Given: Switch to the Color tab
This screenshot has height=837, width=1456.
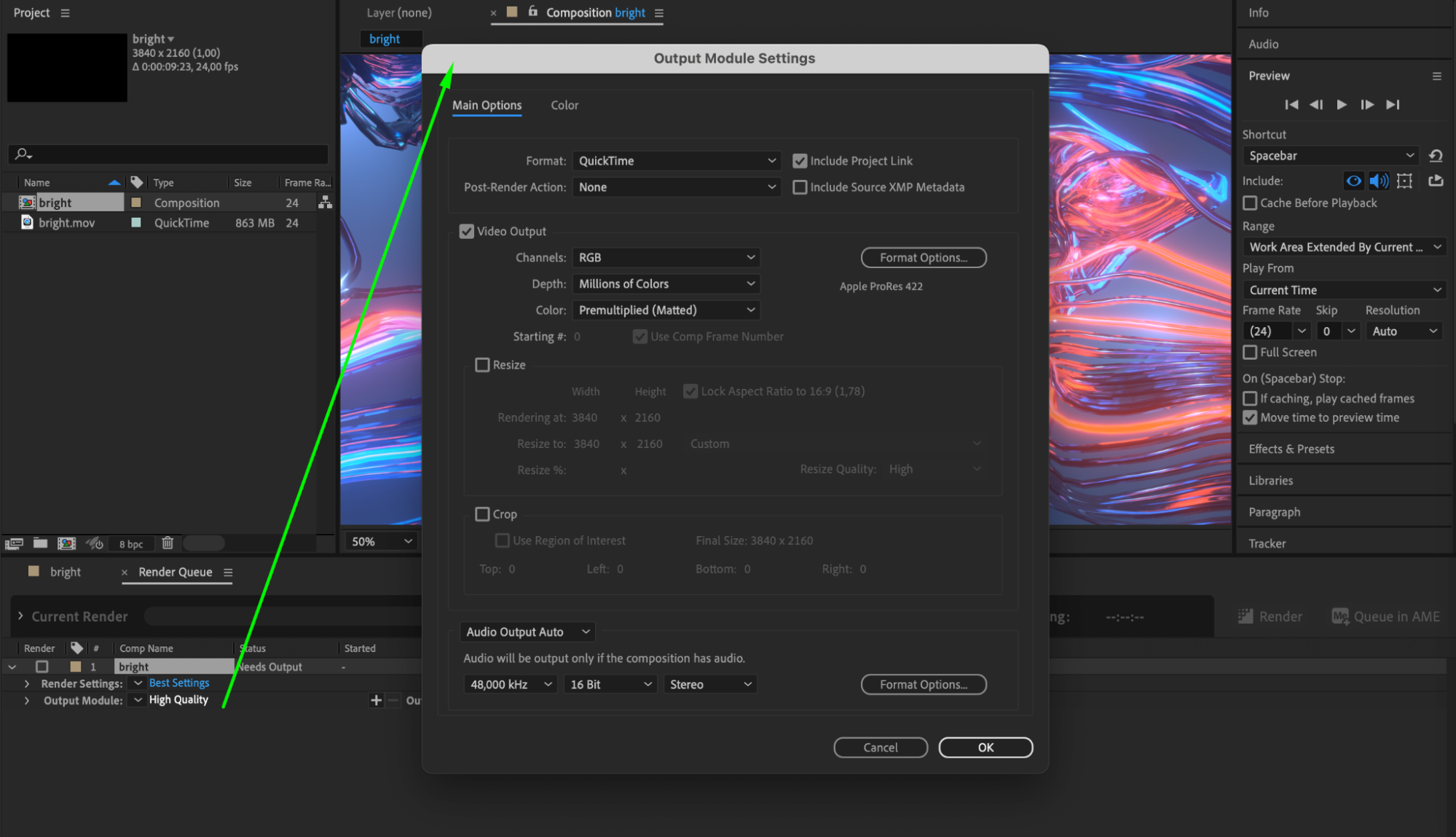Looking at the screenshot, I should (564, 106).
